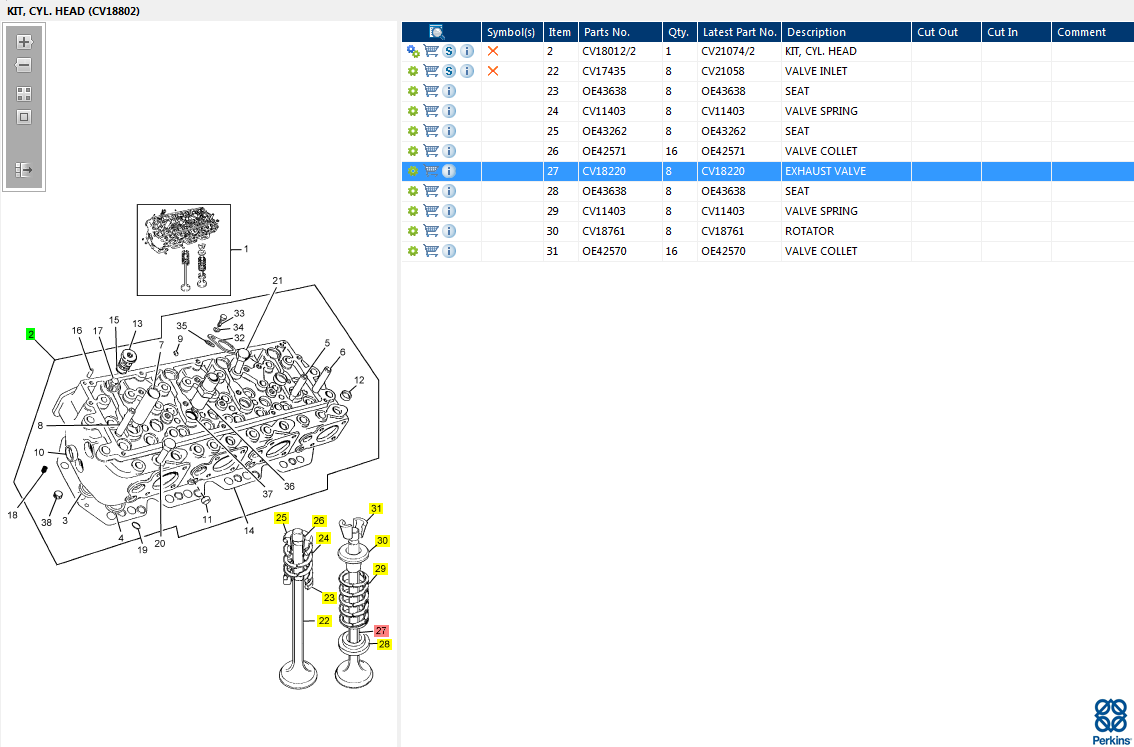
Task: Add VALVE INLET CV17435 to cart
Action: coord(431,71)
